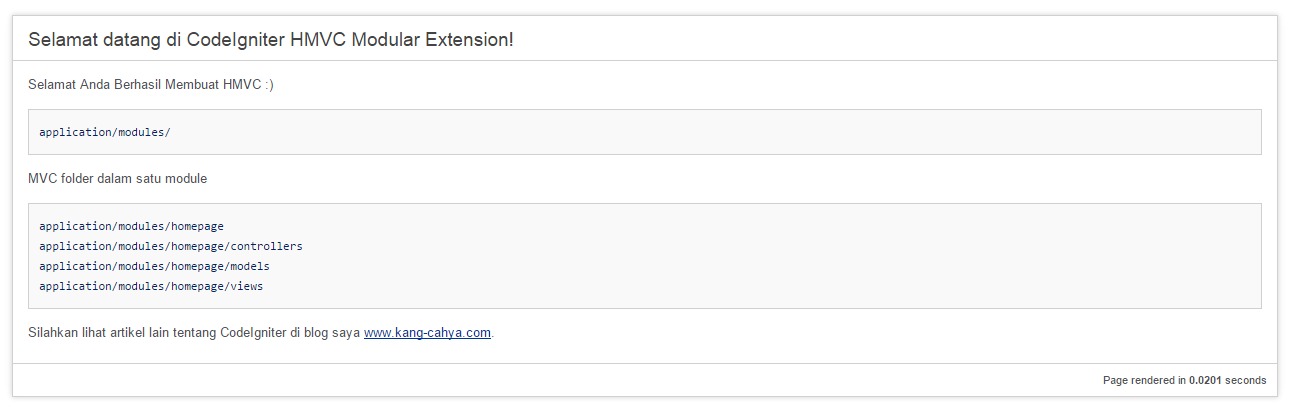The image size is (1290, 409).
Task: Click empty area in second code box
Action: (800, 256)
